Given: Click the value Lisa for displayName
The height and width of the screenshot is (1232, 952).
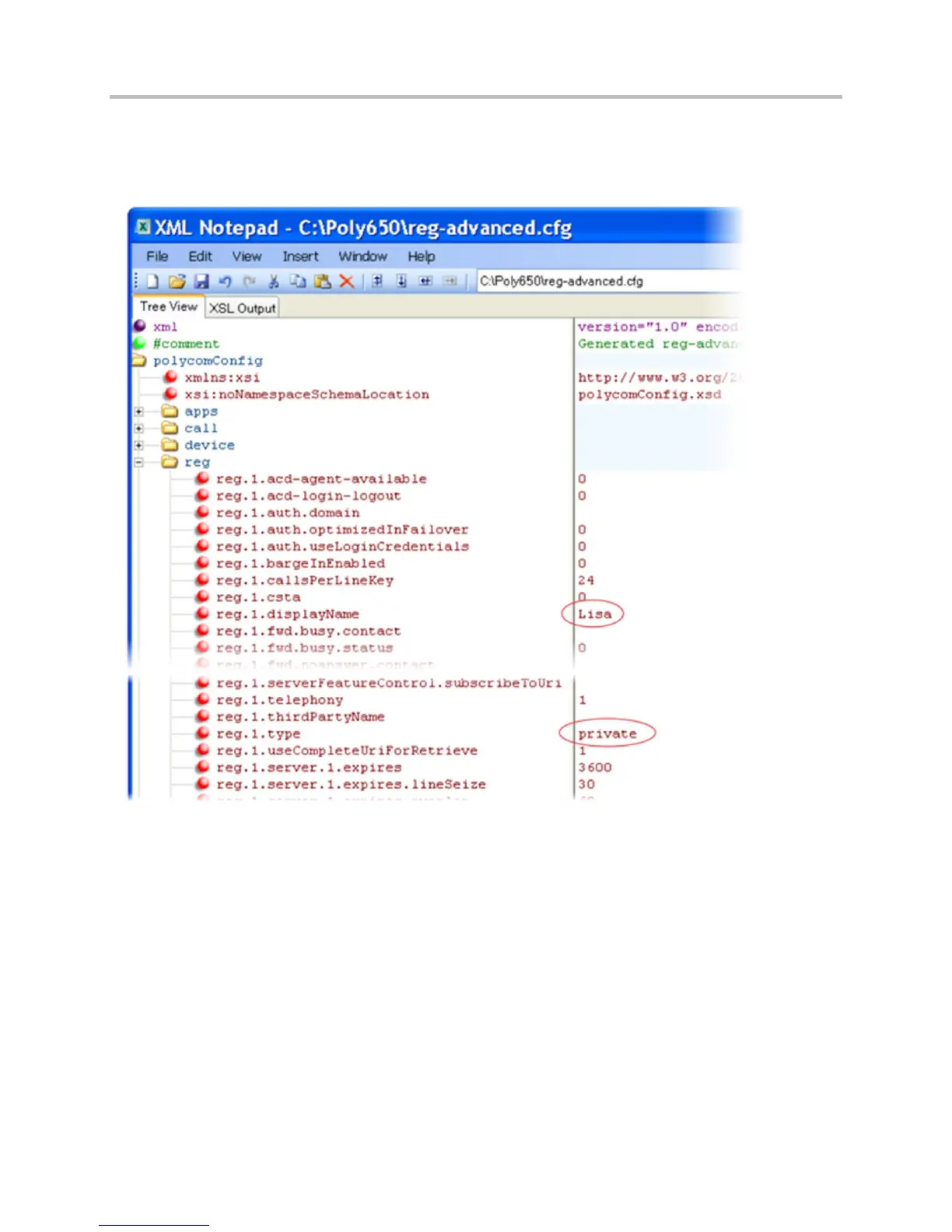Looking at the screenshot, I should (x=594, y=614).
